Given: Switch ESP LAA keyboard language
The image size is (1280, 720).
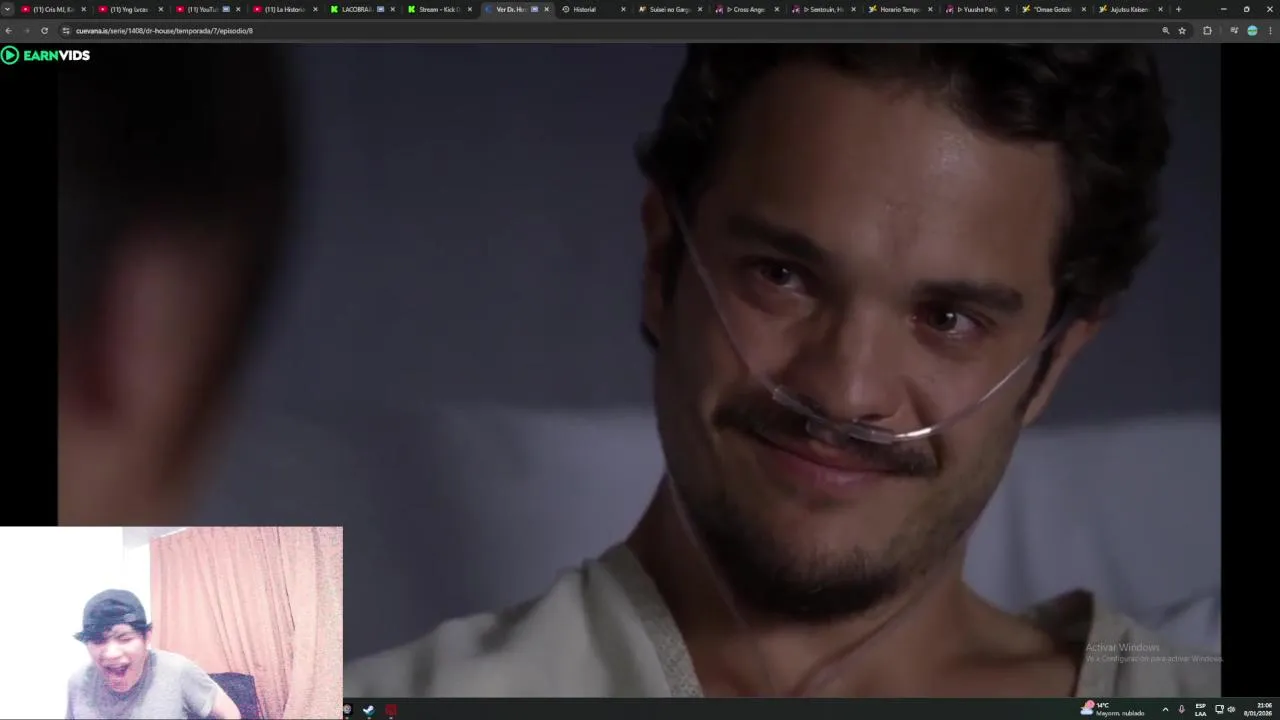Looking at the screenshot, I should (1200, 709).
